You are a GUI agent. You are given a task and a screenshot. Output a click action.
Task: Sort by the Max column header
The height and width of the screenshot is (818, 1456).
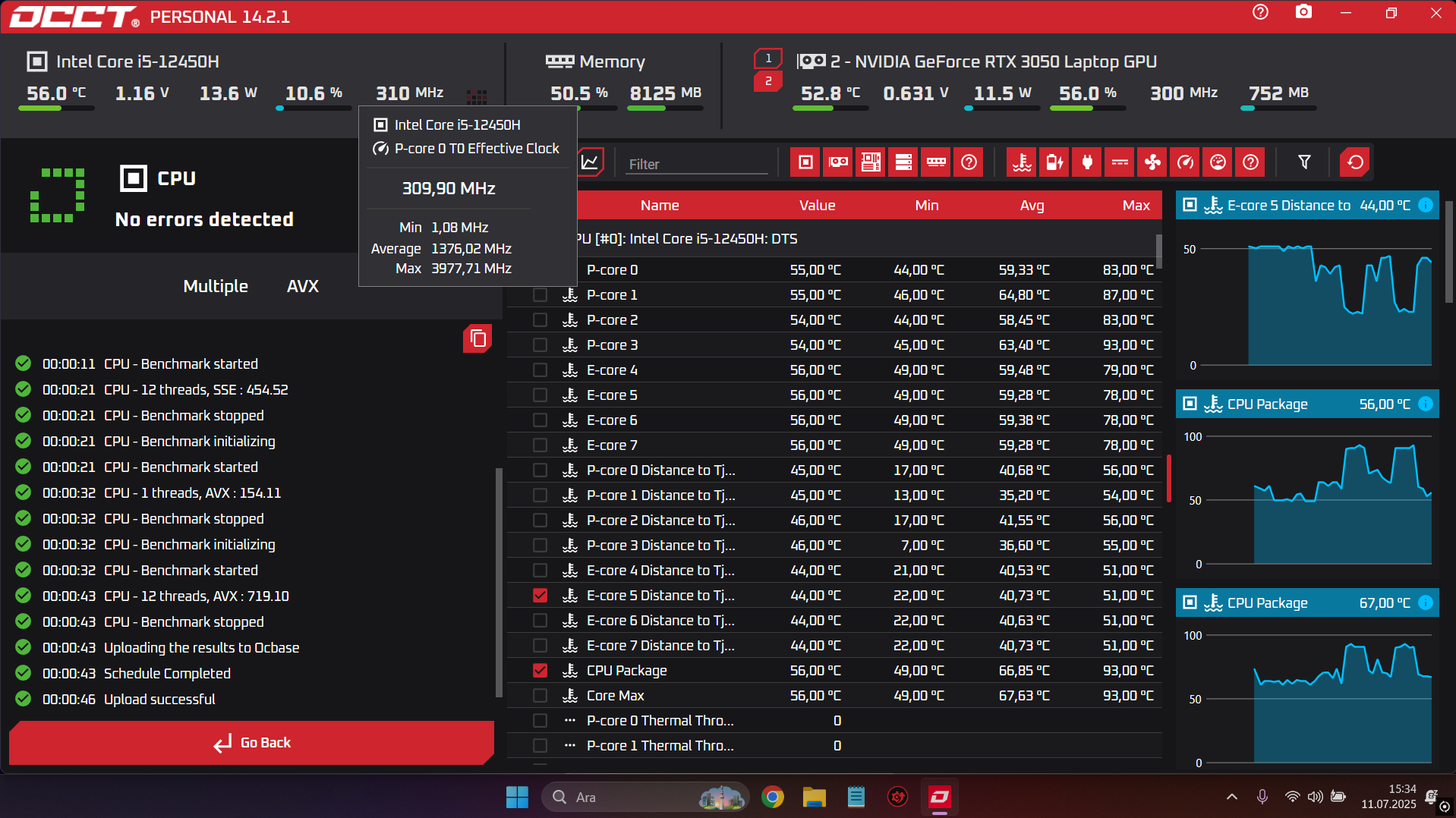1136,206
